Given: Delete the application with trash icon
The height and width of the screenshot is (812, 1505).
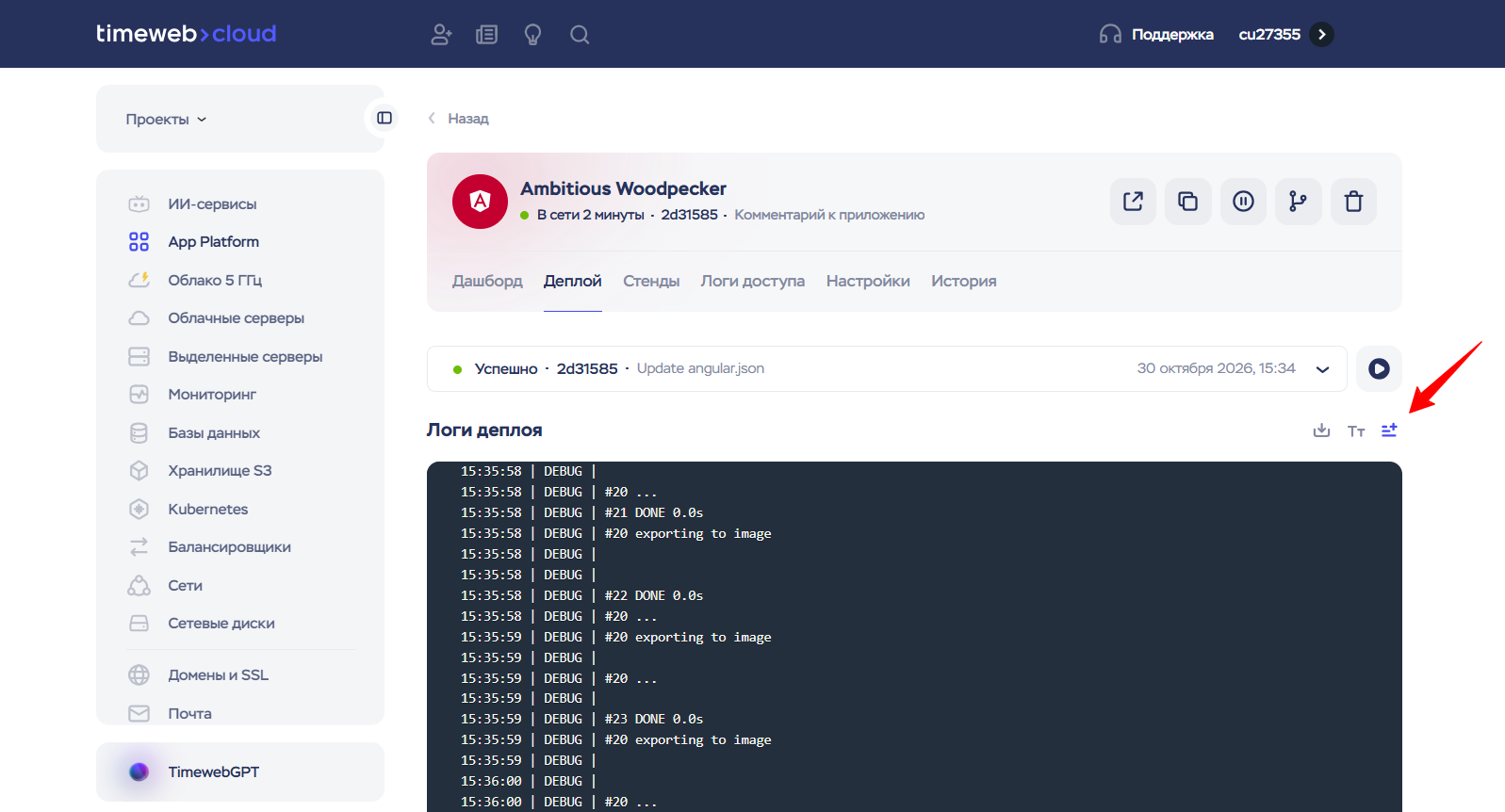Looking at the screenshot, I should [x=1353, y=202].
